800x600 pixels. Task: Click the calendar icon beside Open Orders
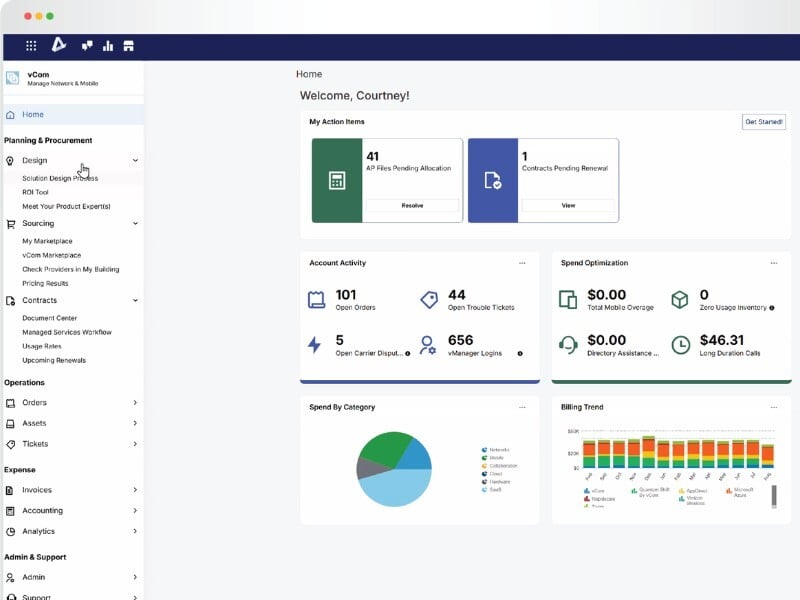[x=314, y=297]
